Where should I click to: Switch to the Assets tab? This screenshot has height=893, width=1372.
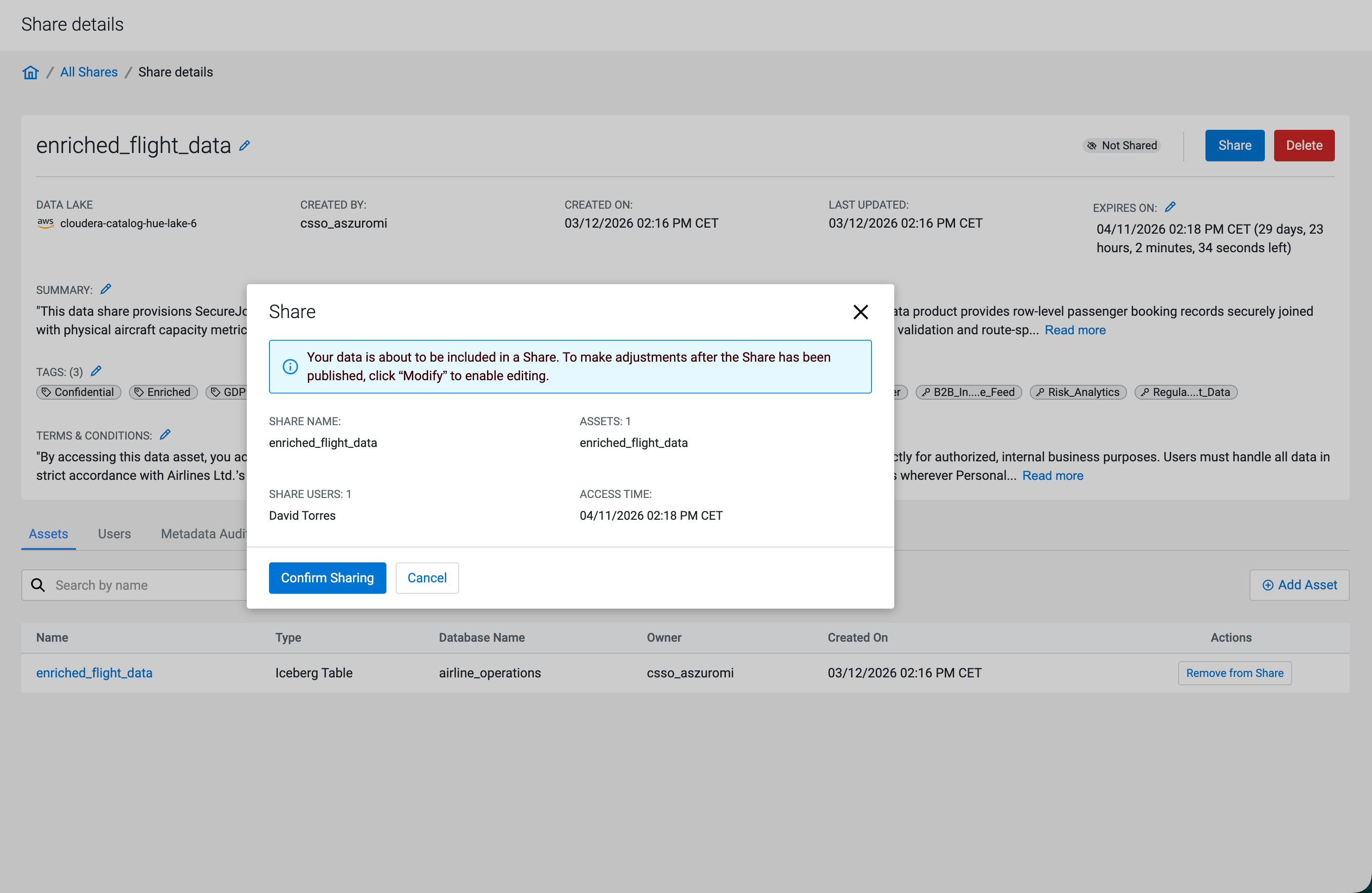click(48, 534)
